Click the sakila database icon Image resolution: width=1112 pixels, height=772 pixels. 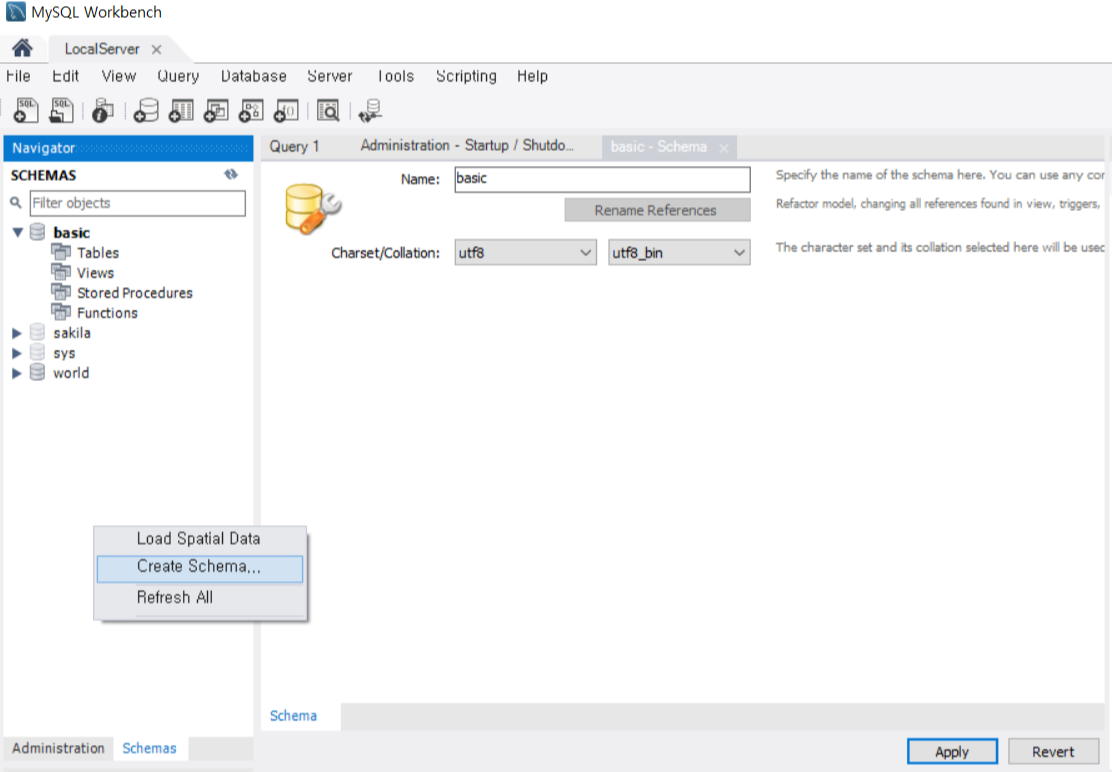coord(38,332)
